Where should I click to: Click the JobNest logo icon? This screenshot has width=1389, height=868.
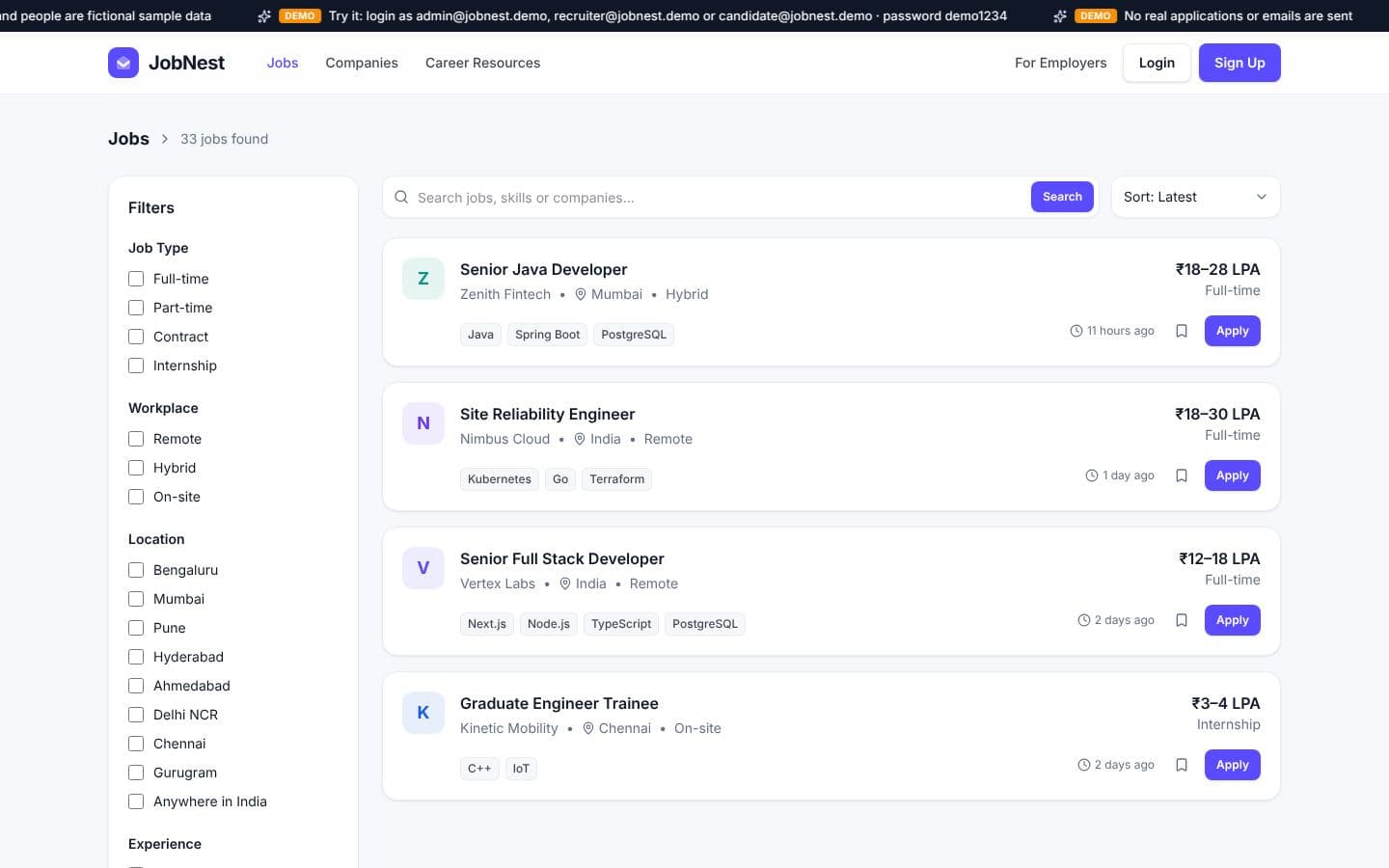coord(123,63)
